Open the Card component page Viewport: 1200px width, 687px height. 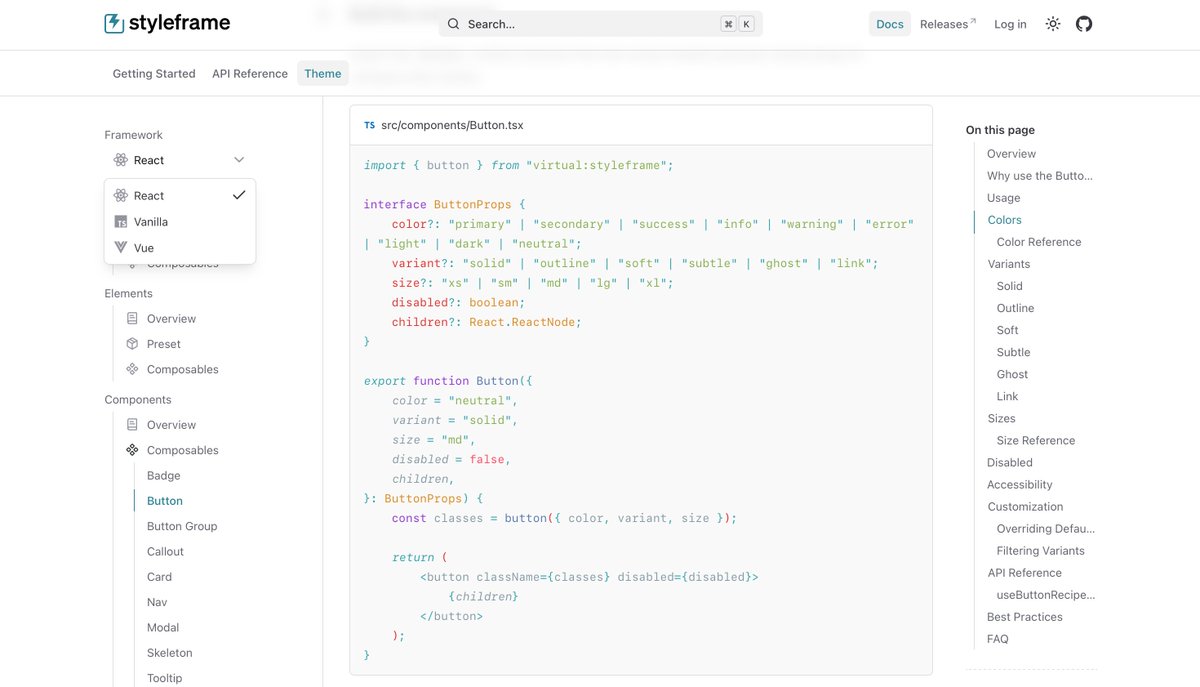[159, 577]
